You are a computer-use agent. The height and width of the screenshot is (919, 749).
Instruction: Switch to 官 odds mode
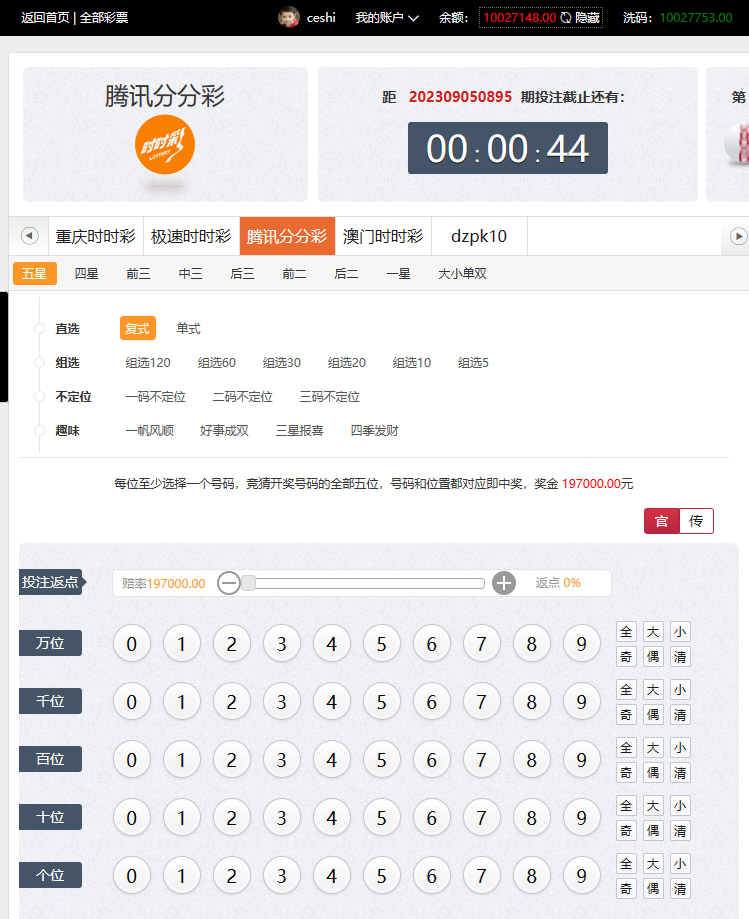coord(662,521)
